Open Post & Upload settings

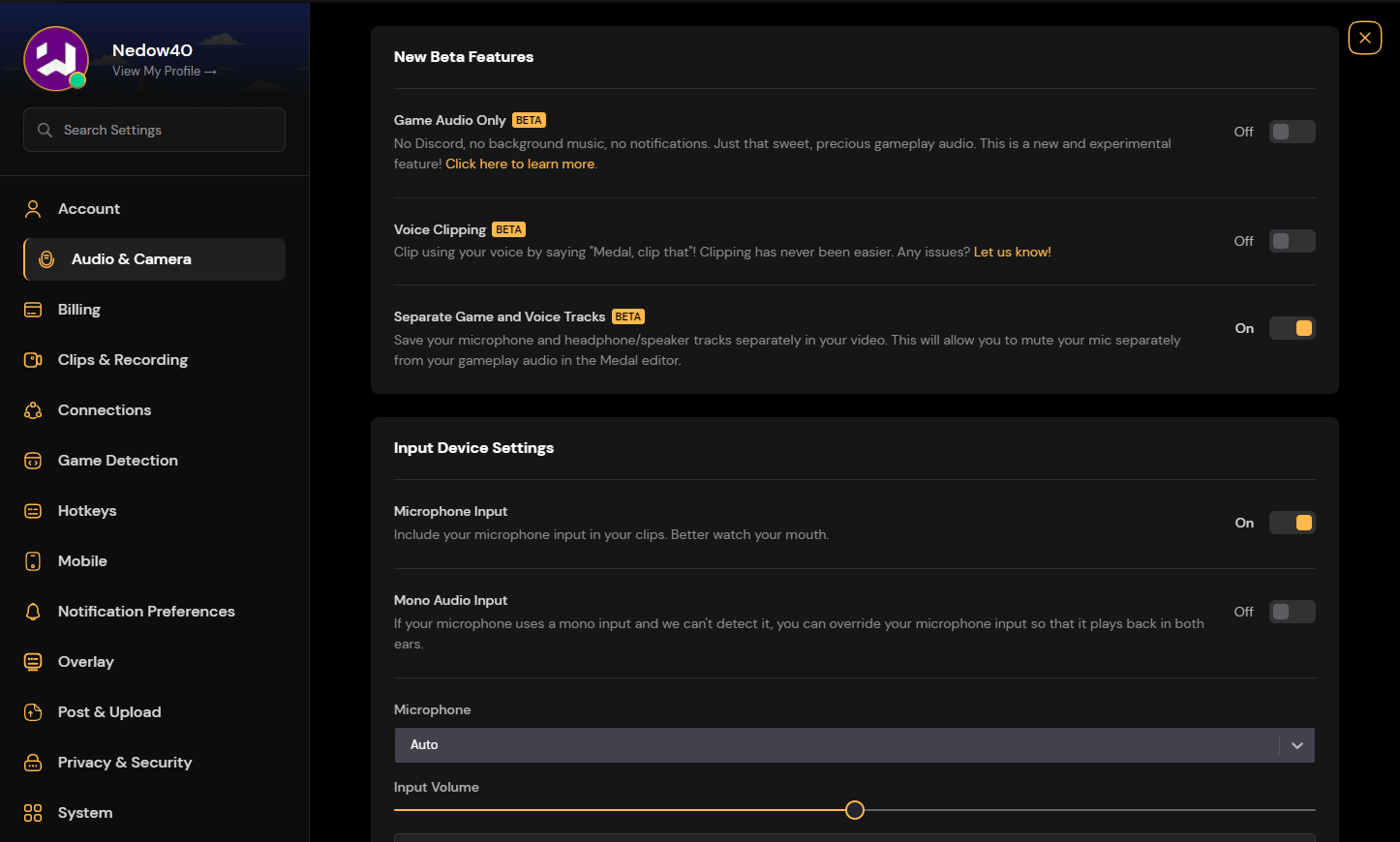(155, 712)
